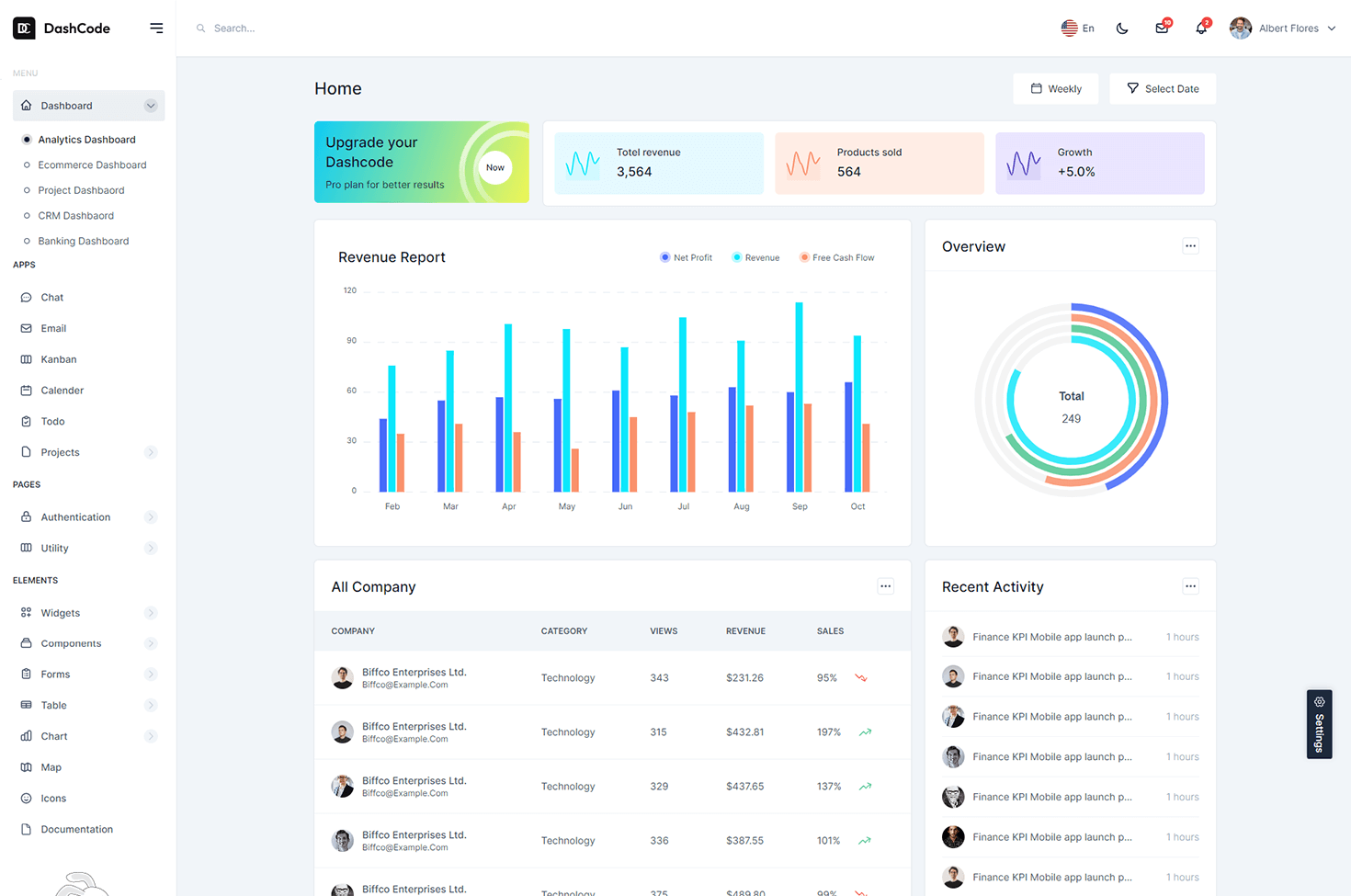Open the Settings side tab
Screen dimensions: 1351x896
(1320, 724)
